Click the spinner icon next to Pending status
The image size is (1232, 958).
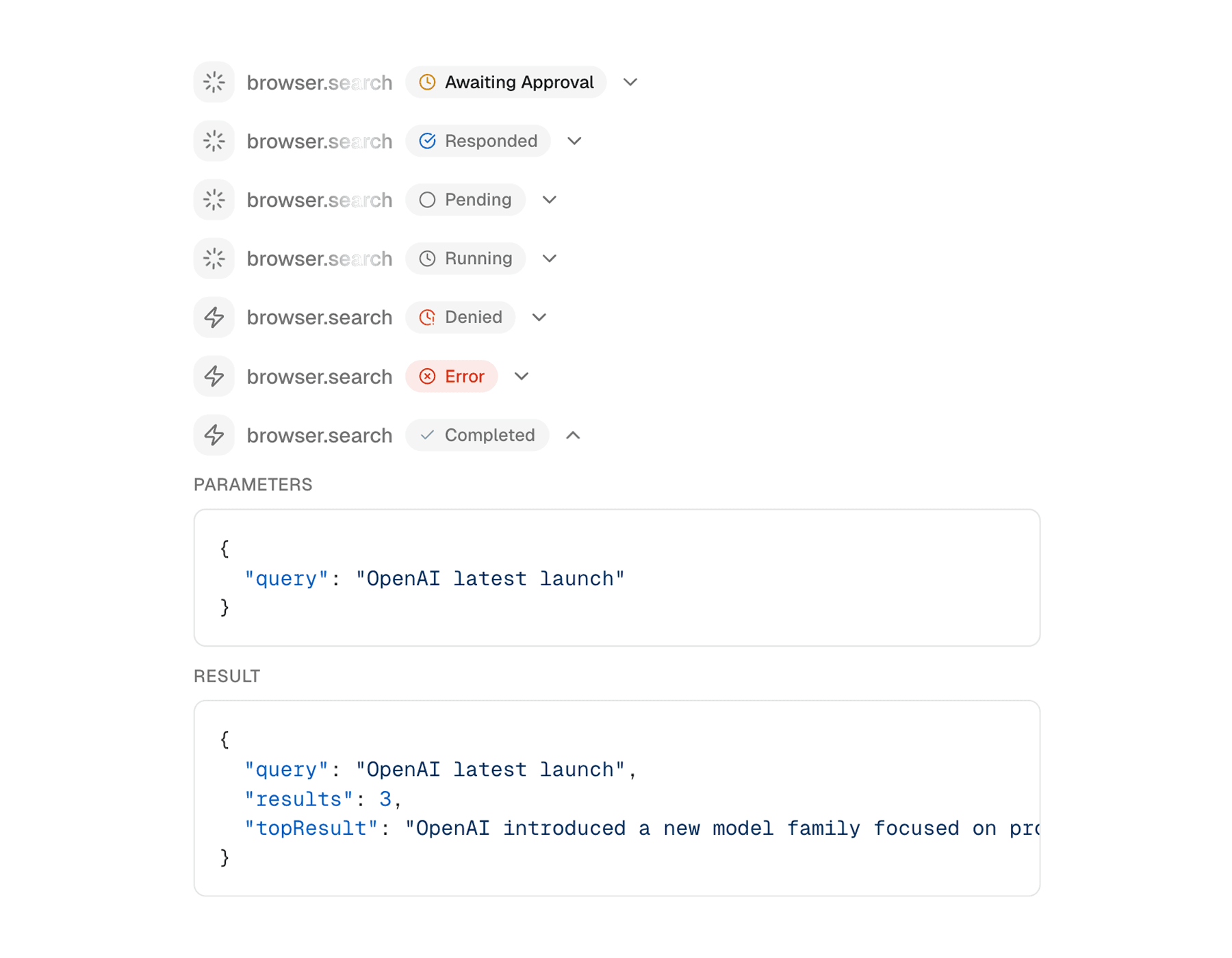[x=214, y=199]
